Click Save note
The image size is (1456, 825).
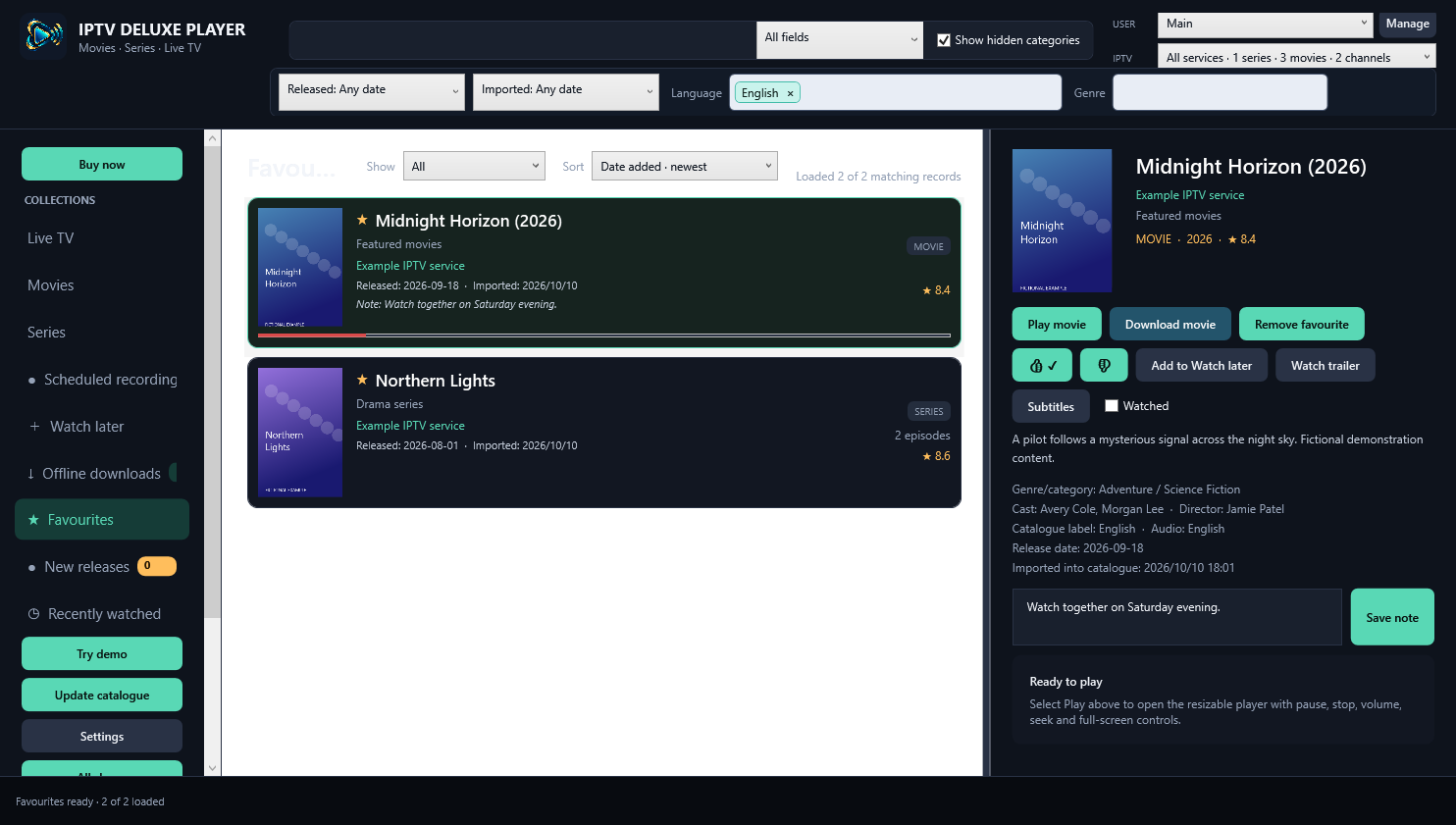1392,617
